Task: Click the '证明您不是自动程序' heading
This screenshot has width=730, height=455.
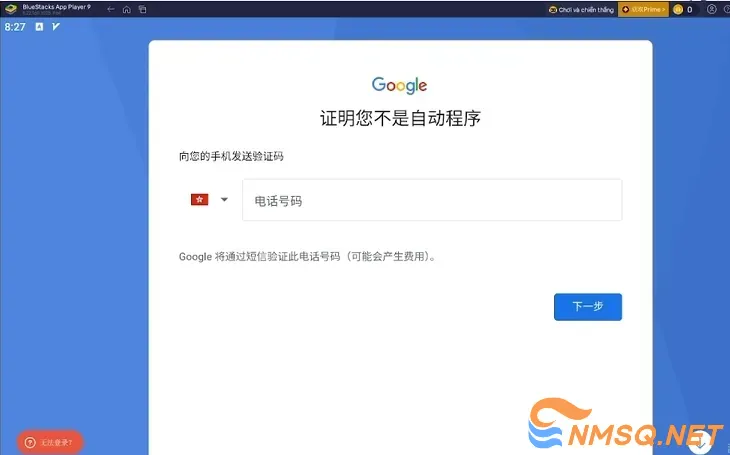Action: pyautogui.click(x=400, y=118)
